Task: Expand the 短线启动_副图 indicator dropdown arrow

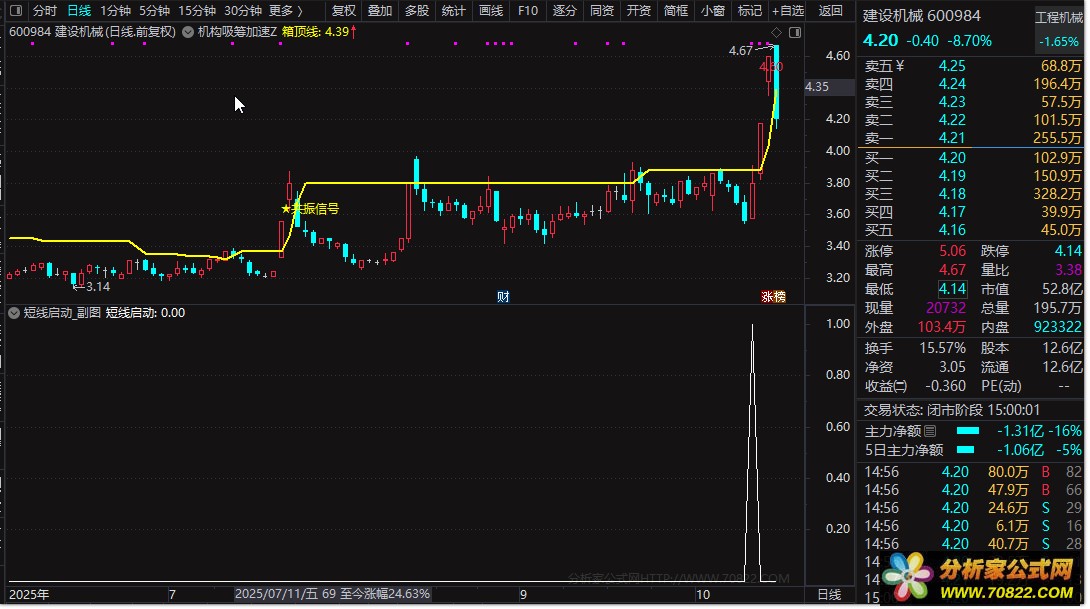Action: click(13, 313)
